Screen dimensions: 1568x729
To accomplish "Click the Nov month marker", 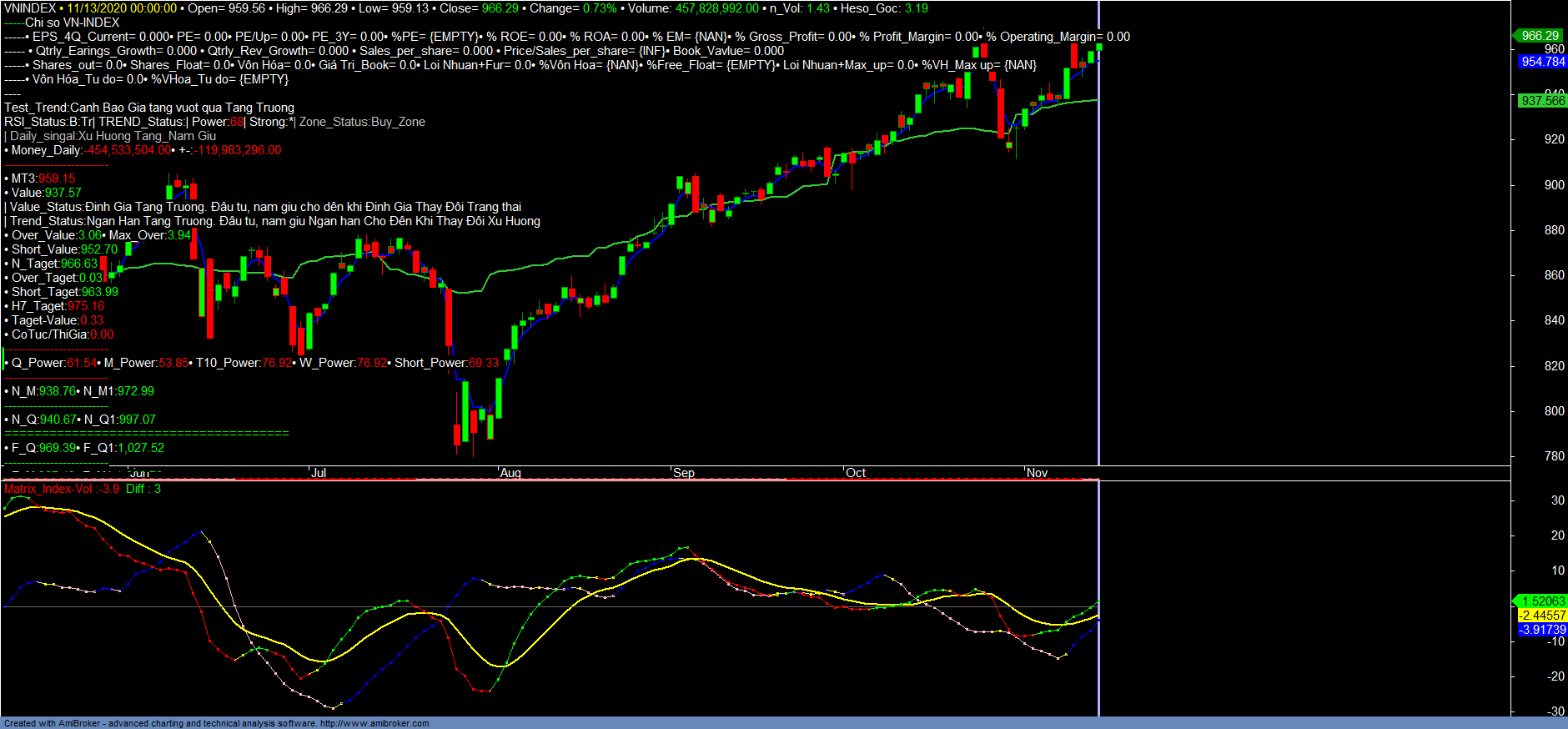I will tap(1037, 473).
